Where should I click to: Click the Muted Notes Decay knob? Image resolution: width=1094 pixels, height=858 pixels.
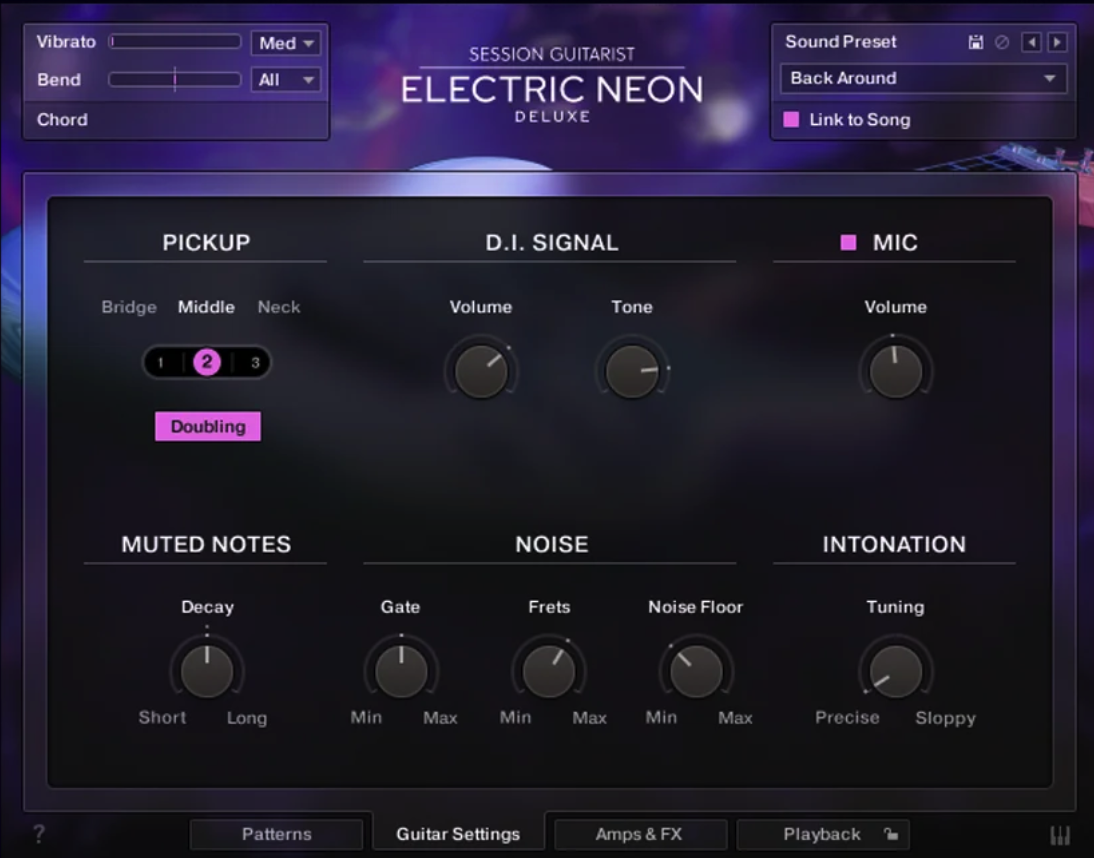207,671
